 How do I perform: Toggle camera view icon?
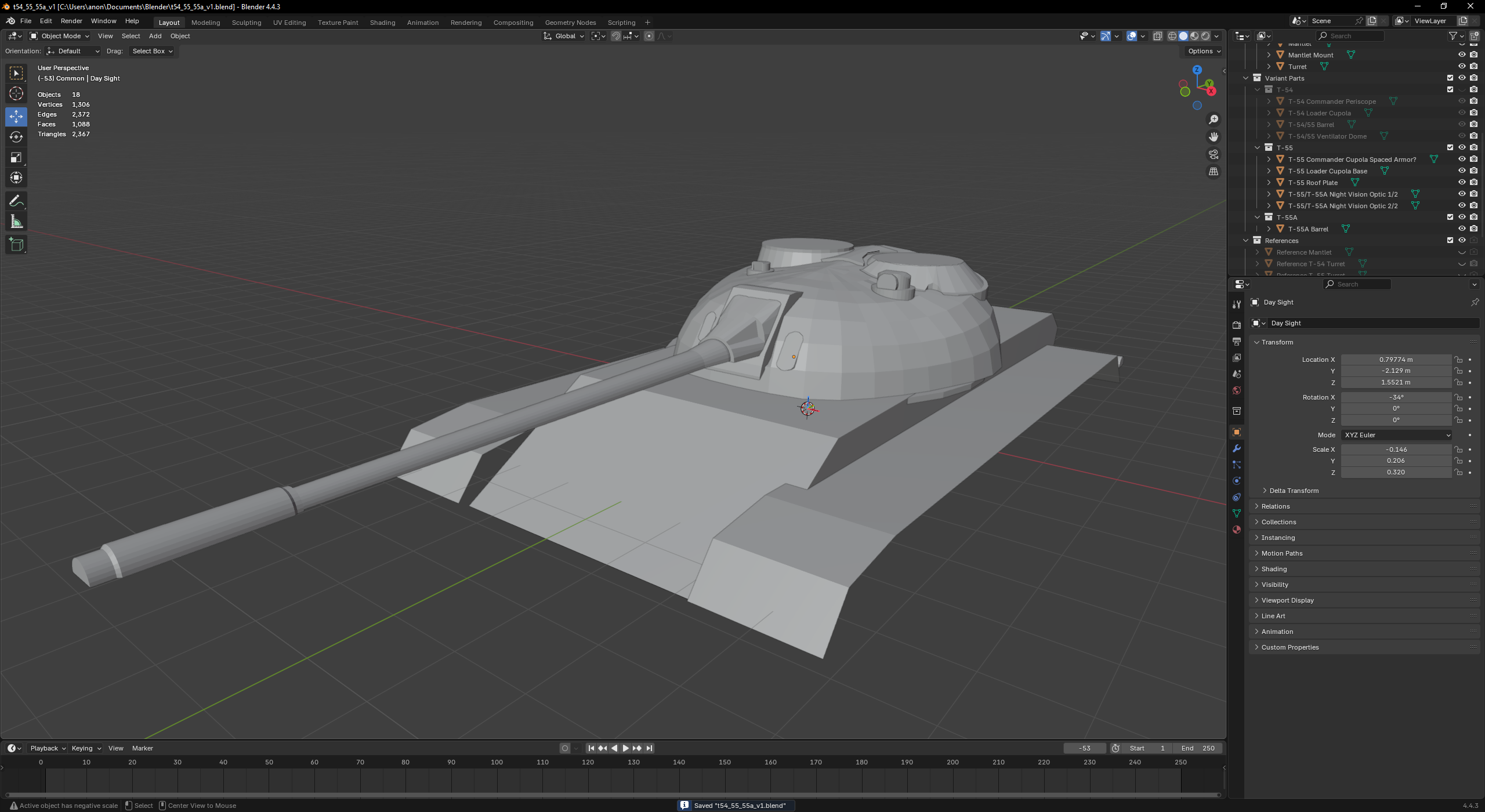pyautogui.click(x=1214, y=154)
